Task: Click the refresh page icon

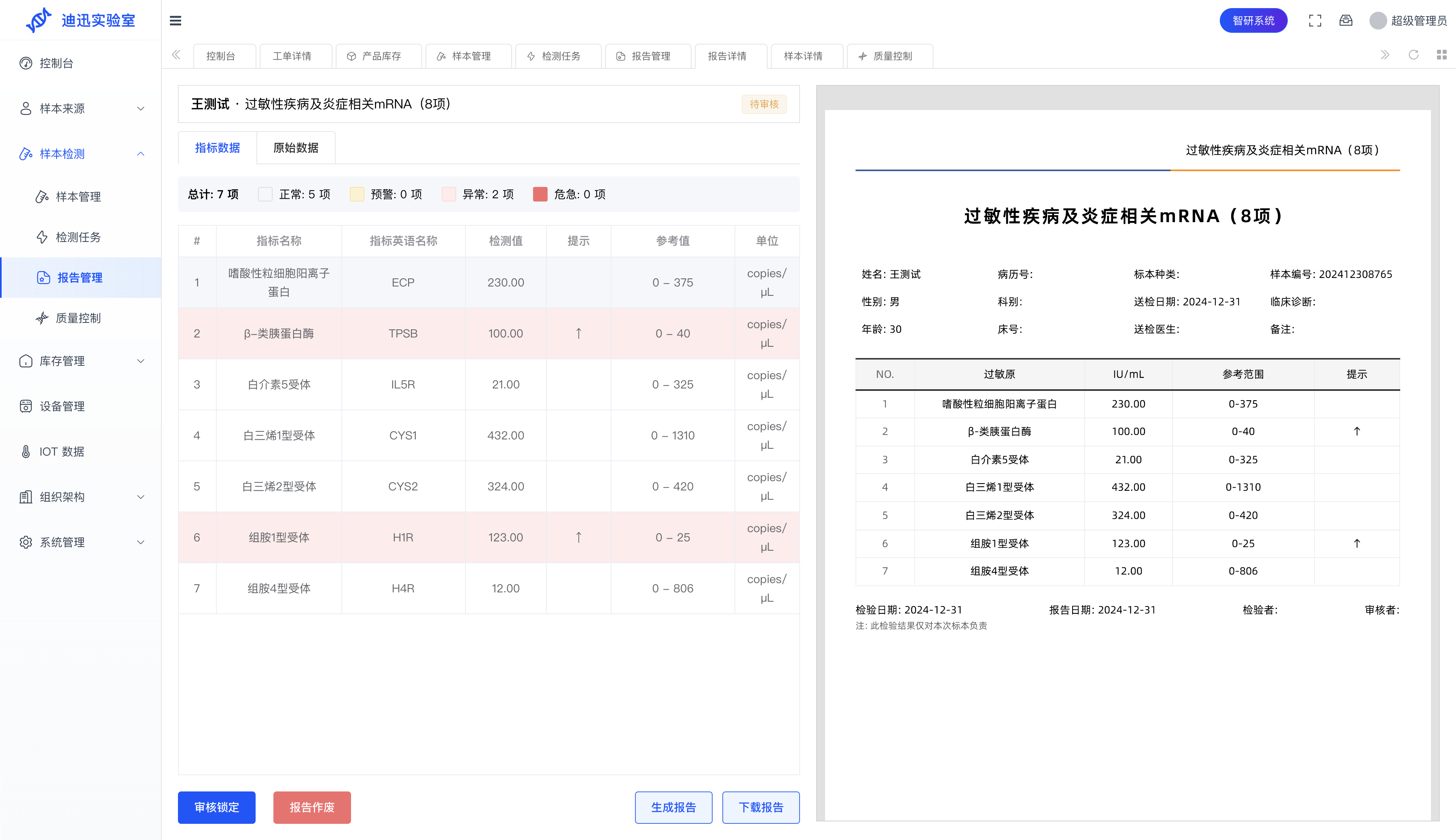Action: click(1413, 55)
